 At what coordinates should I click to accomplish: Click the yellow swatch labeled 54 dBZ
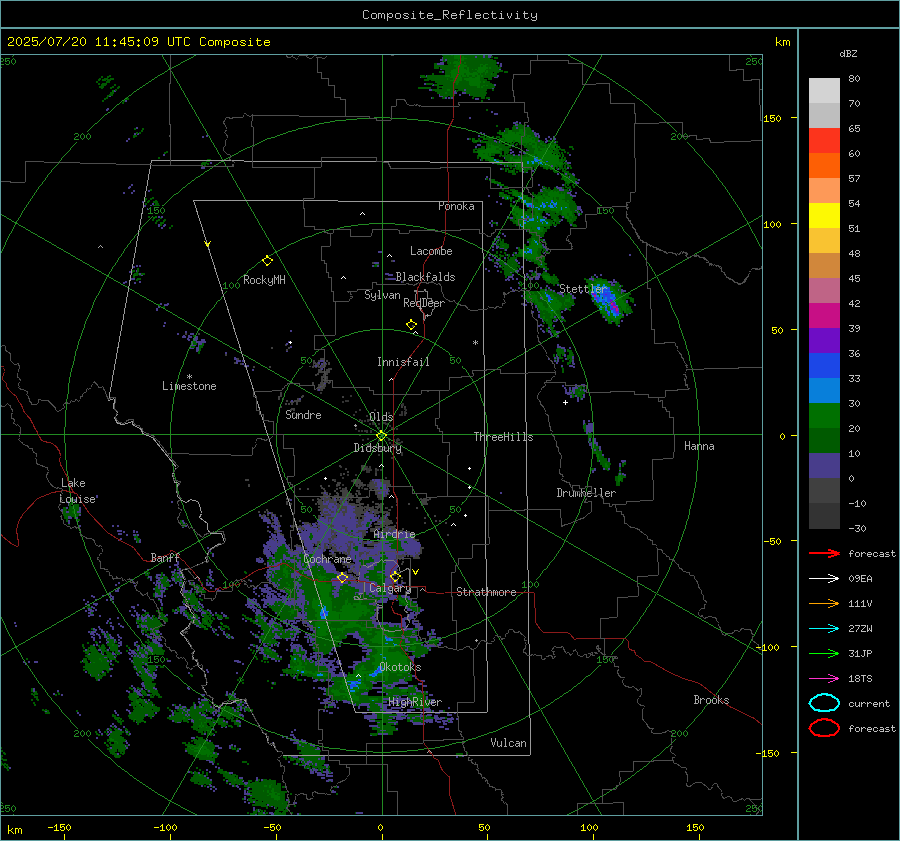(x=824, y=216)
